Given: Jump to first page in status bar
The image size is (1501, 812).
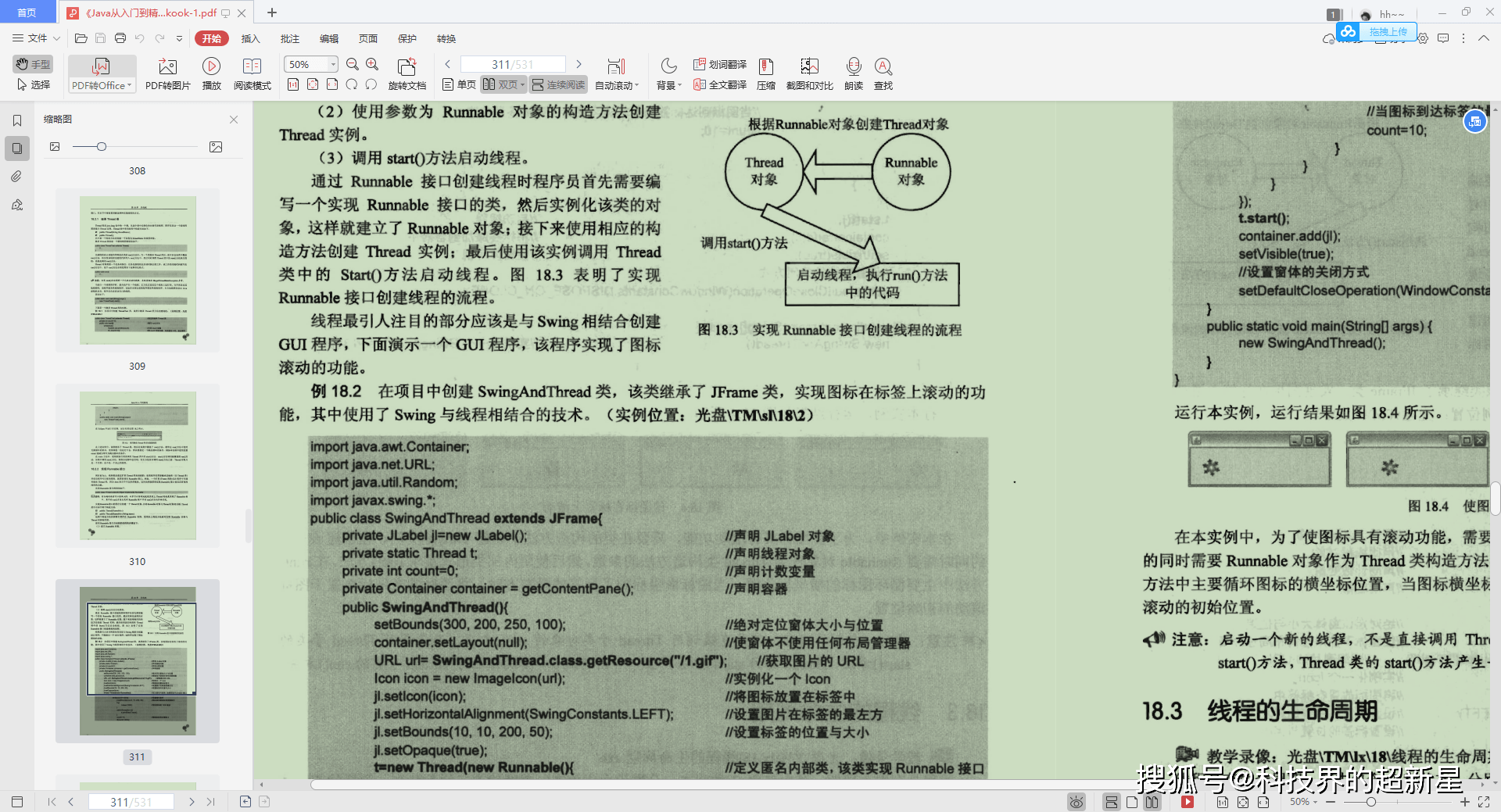Looking at the screenshot, I should pyautogui.click(x=52, y=802).
